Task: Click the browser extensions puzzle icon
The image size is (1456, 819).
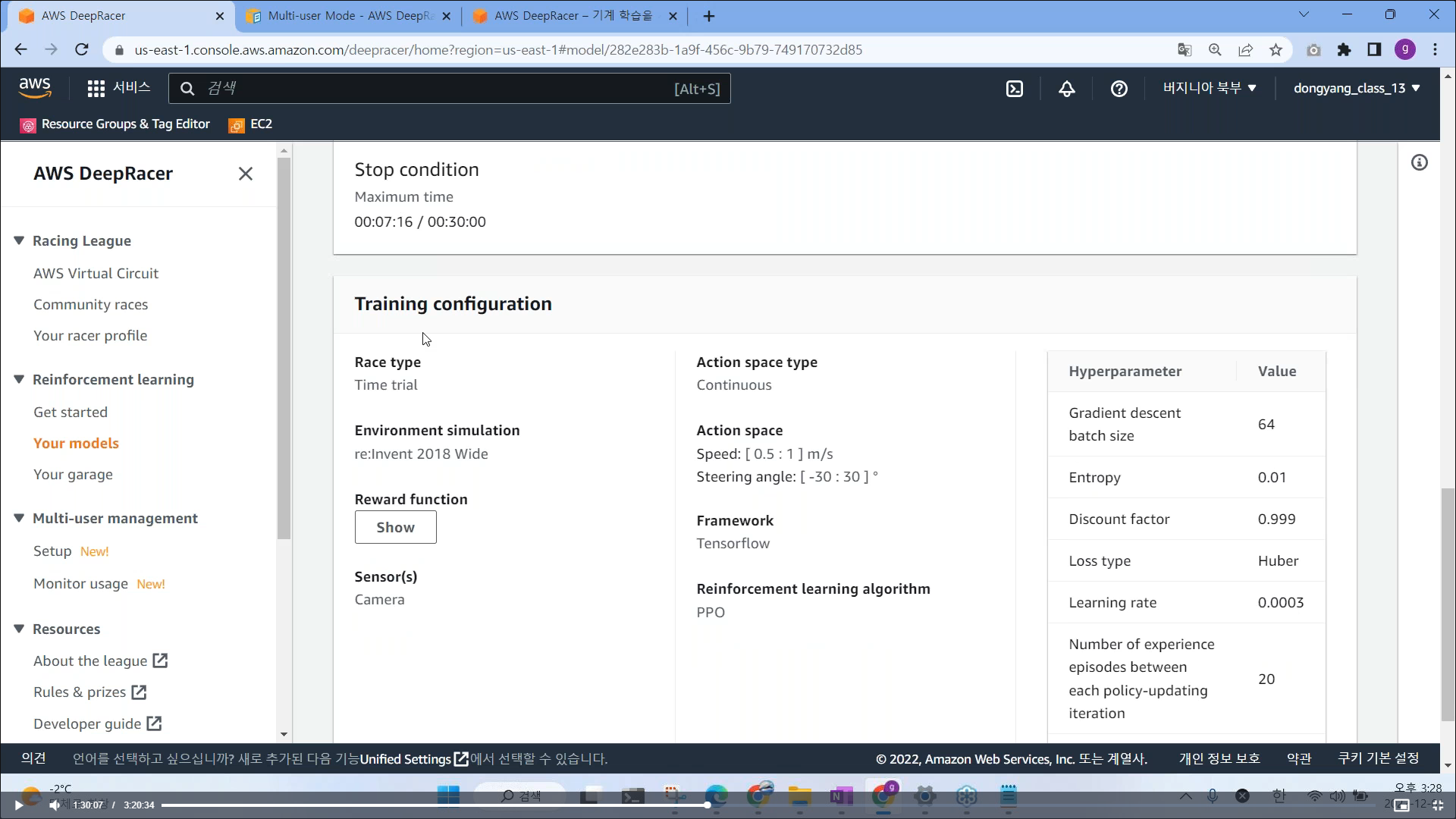Action: point(1344,50)
